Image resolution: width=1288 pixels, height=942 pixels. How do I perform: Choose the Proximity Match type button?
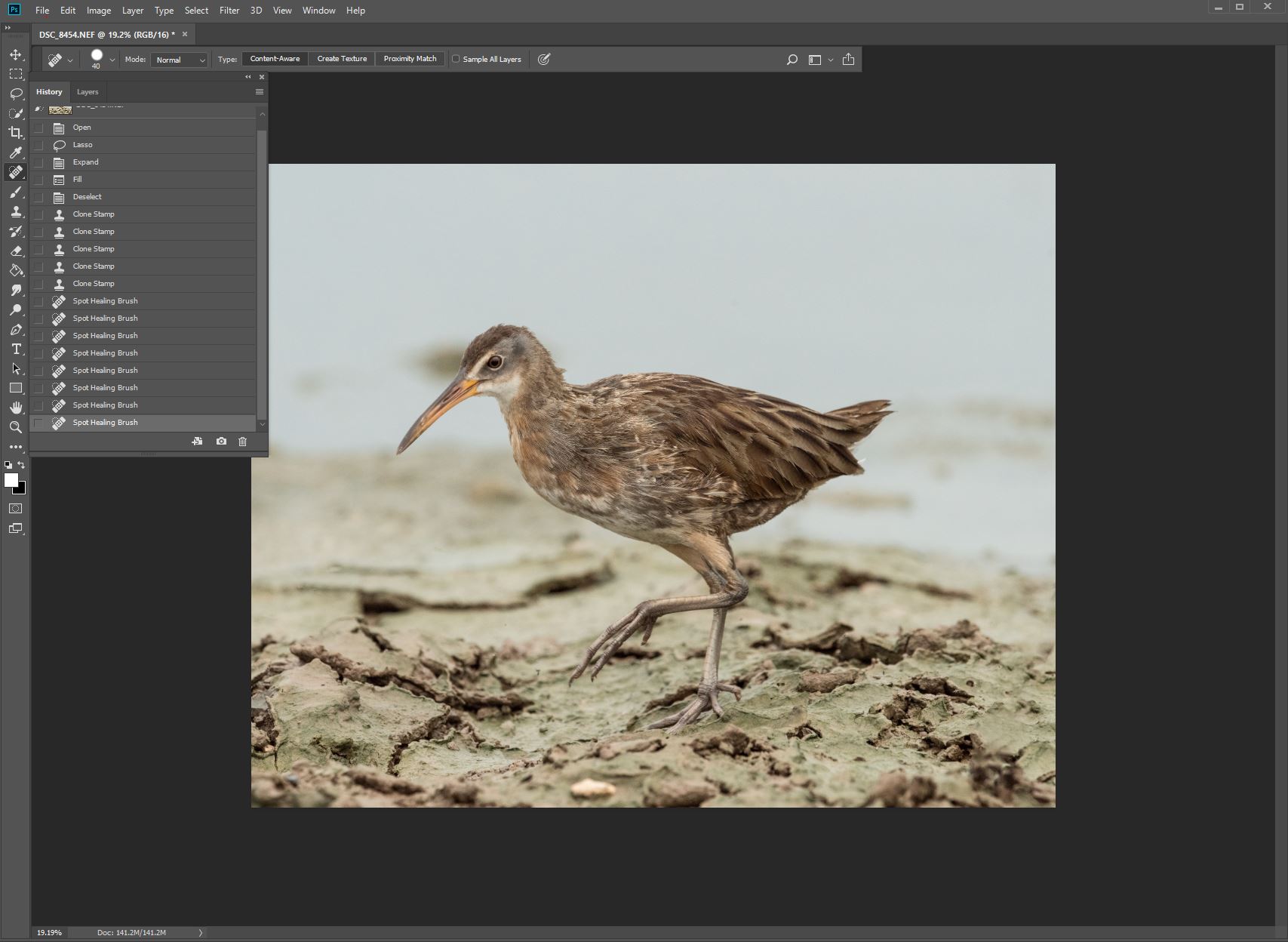pos(410,59)
